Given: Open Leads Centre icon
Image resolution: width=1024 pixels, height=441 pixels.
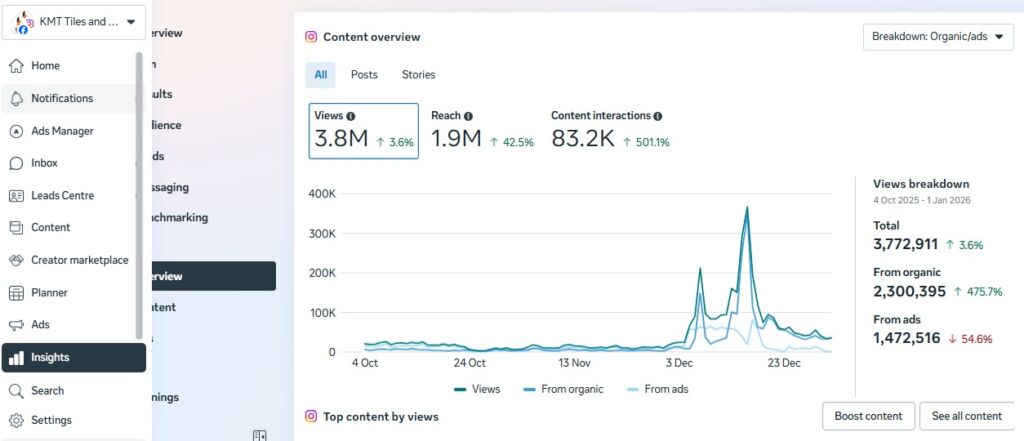Looking at the screenshot, I should (x=16, y=196).
